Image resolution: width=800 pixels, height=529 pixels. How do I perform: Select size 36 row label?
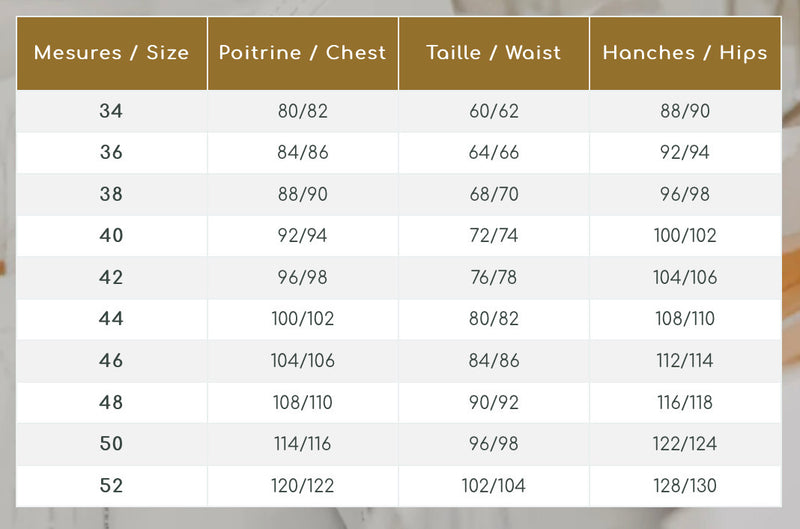click(111, 152)
